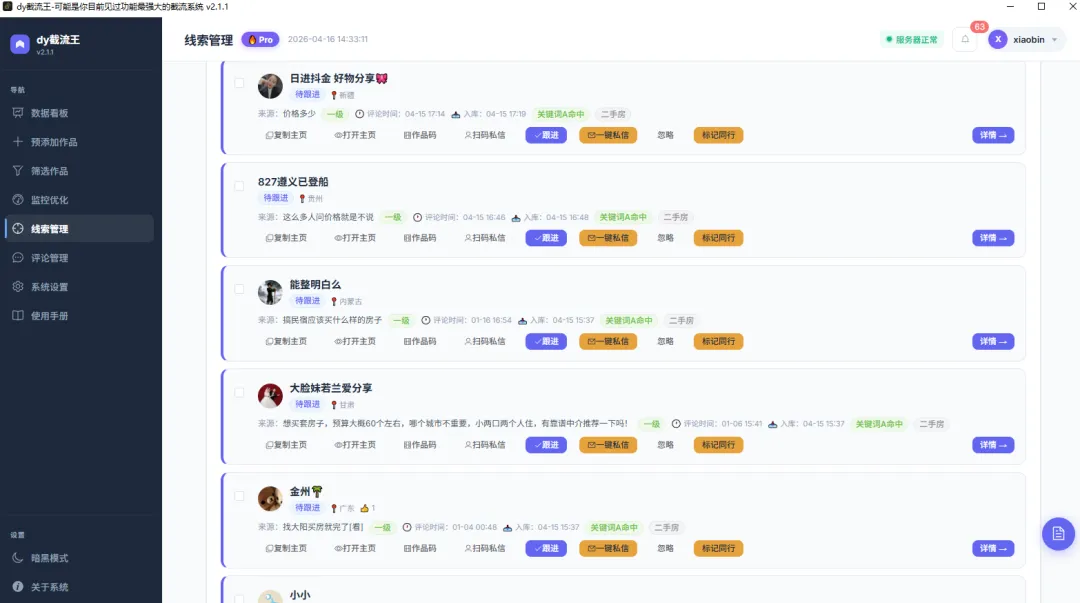Click 一键私信 for 能整明白么 lead
The image size is (1080, 603).
click(x=608, y=341)
